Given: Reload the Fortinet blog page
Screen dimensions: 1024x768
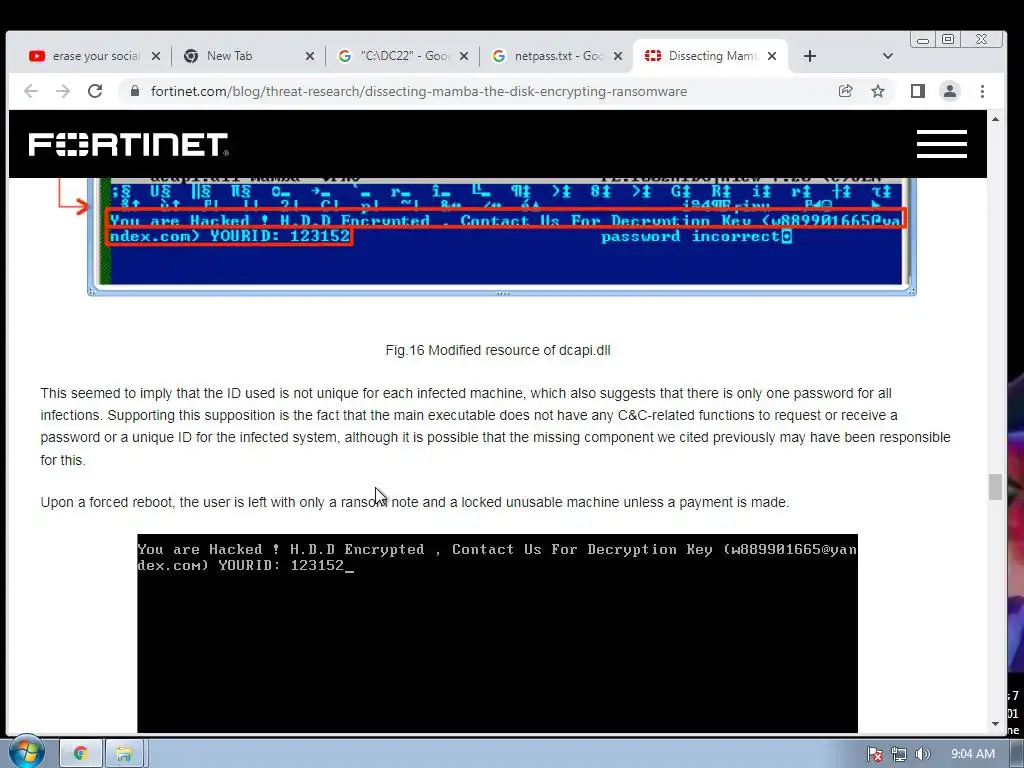Looking at the screenshot, I should tap(95, 91).
